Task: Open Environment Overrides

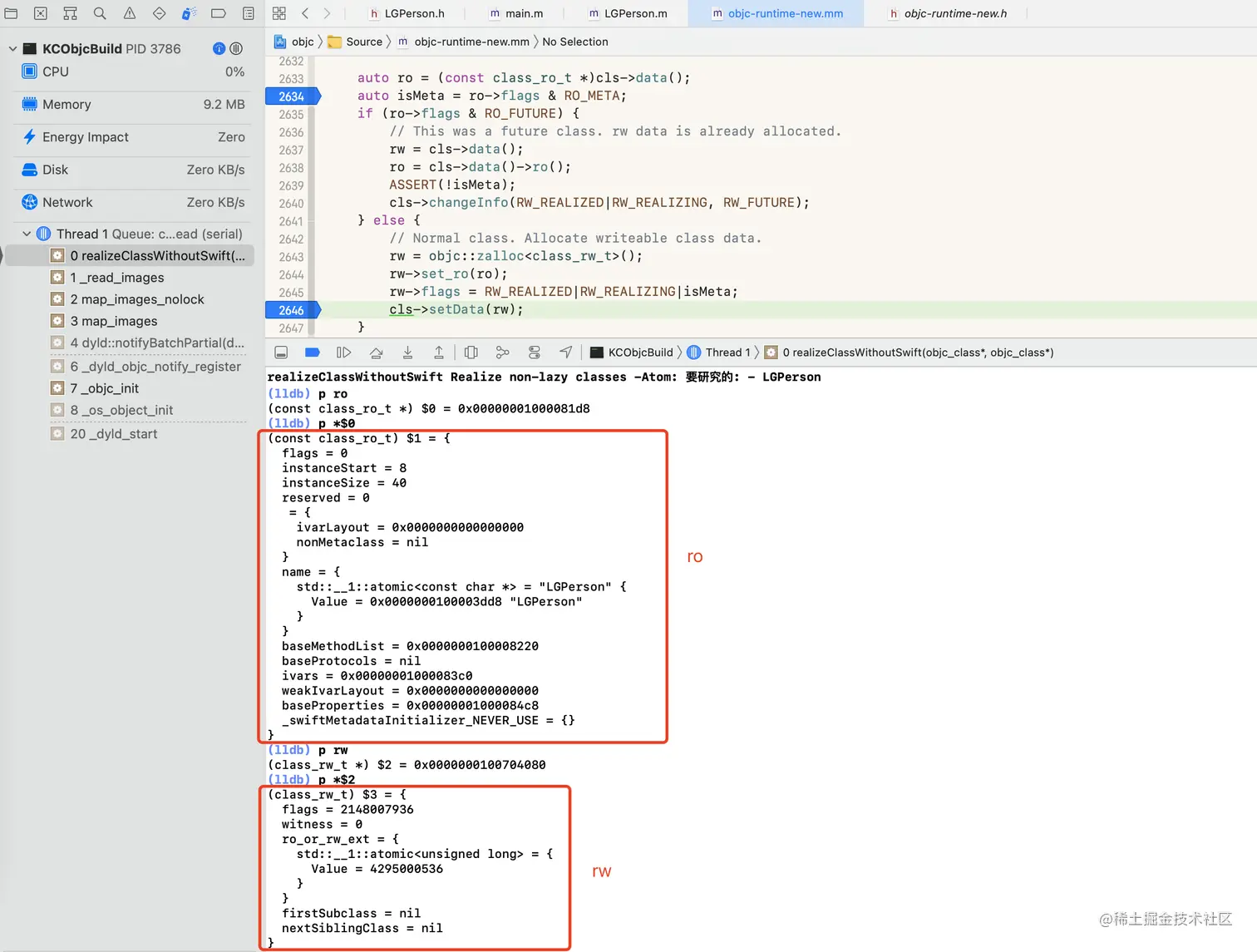Action: point(534,353)
